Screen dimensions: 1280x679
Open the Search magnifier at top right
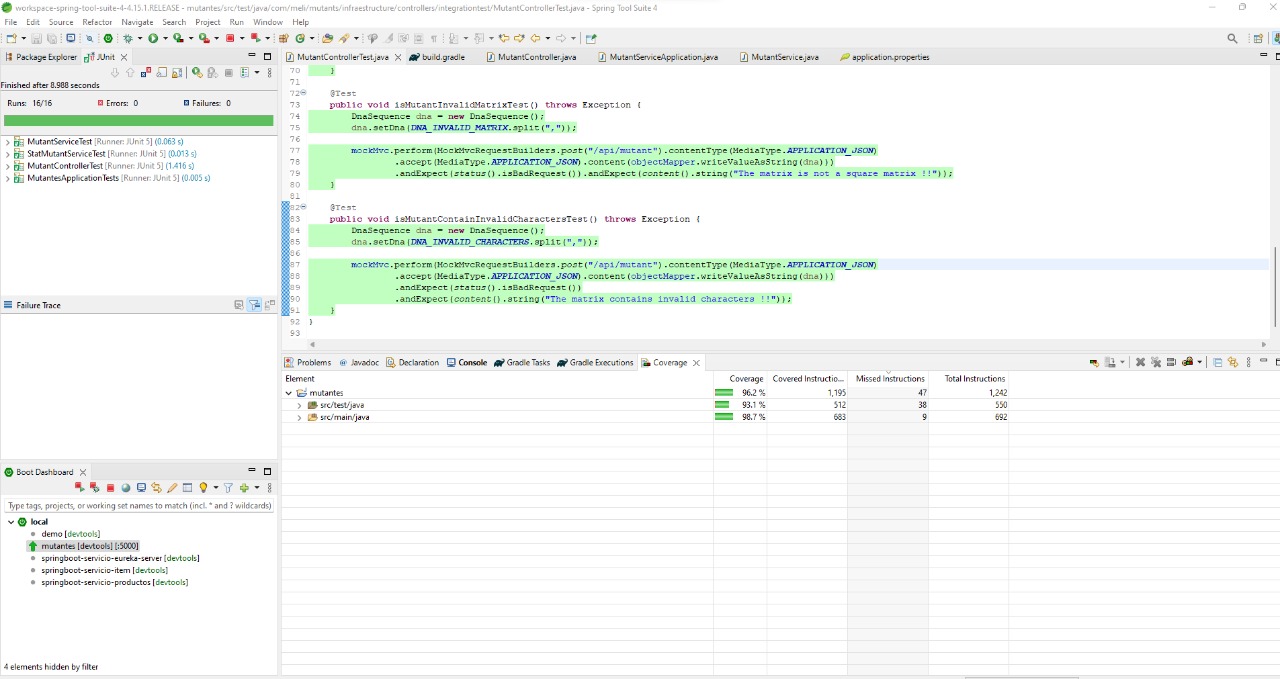coord(1232,38)
